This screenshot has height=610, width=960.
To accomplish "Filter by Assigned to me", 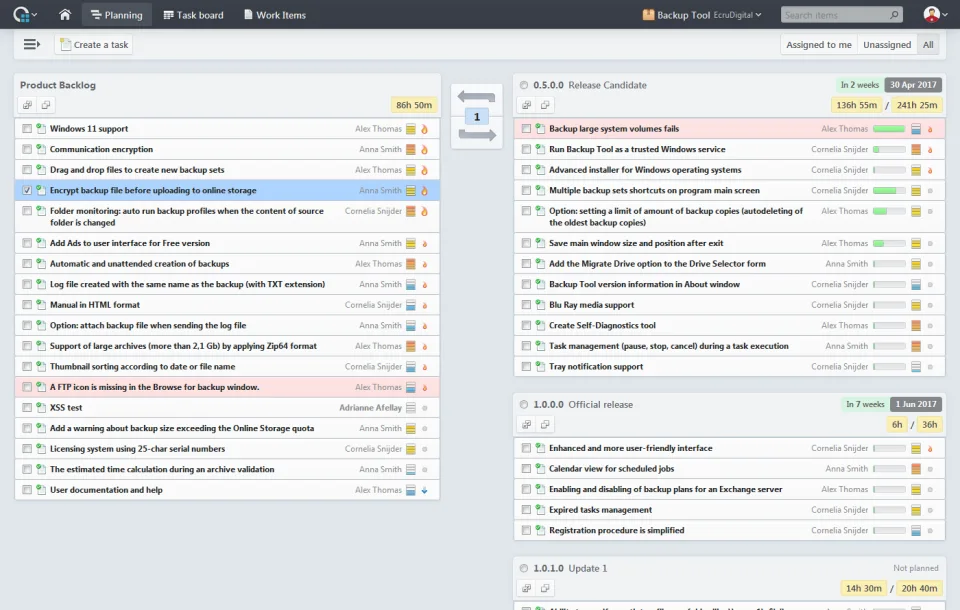I will pos(819,45).
